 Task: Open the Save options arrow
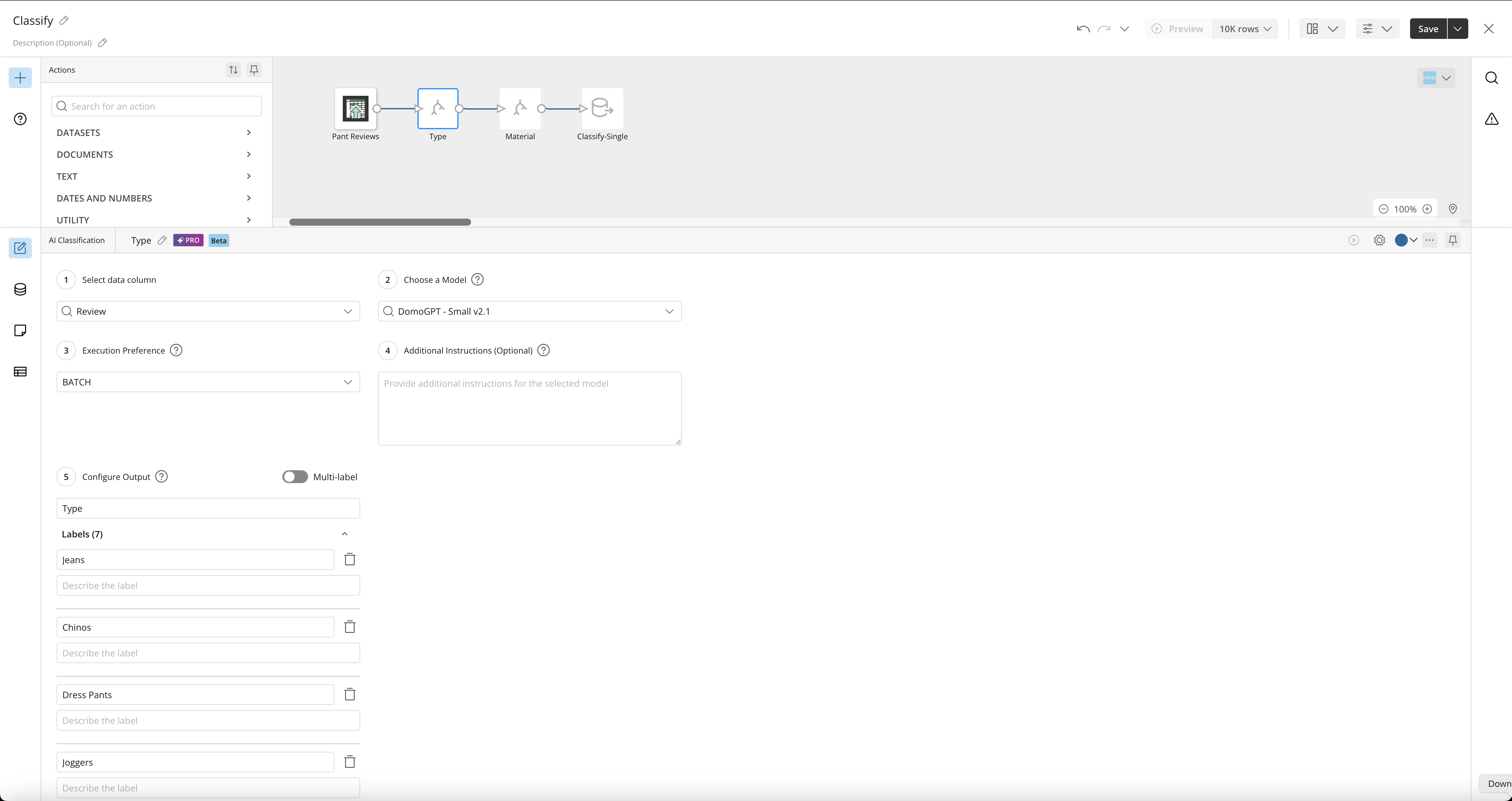pyautogui.click(x=1458, y=29)
